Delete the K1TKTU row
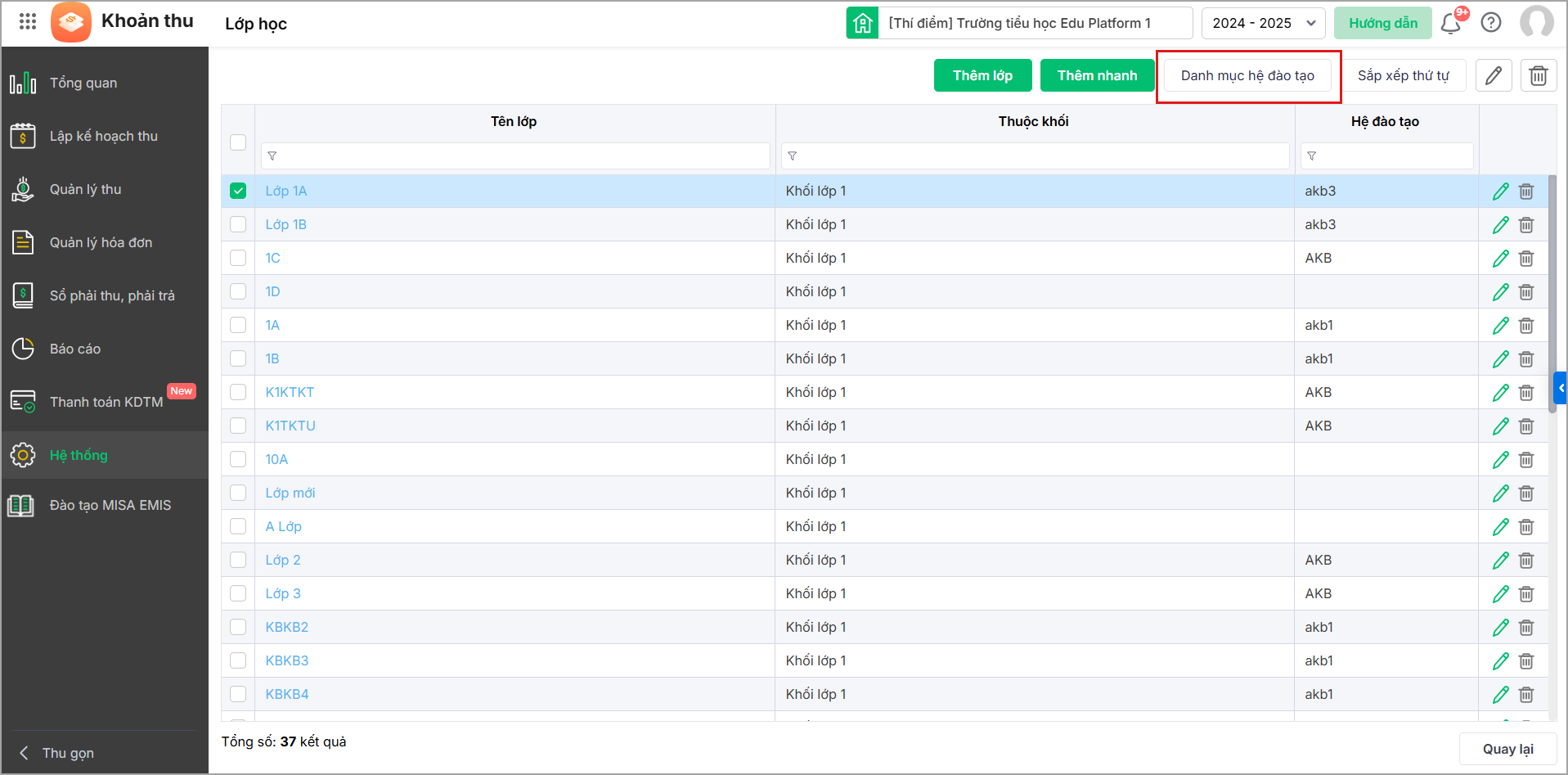1568x775 pixels. tap(1526, 426)
